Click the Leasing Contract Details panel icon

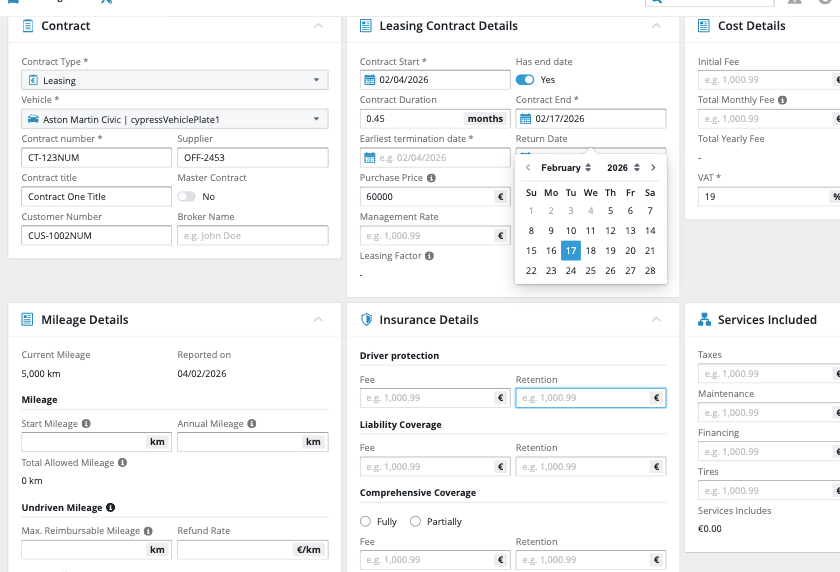[x=366, y=26]
